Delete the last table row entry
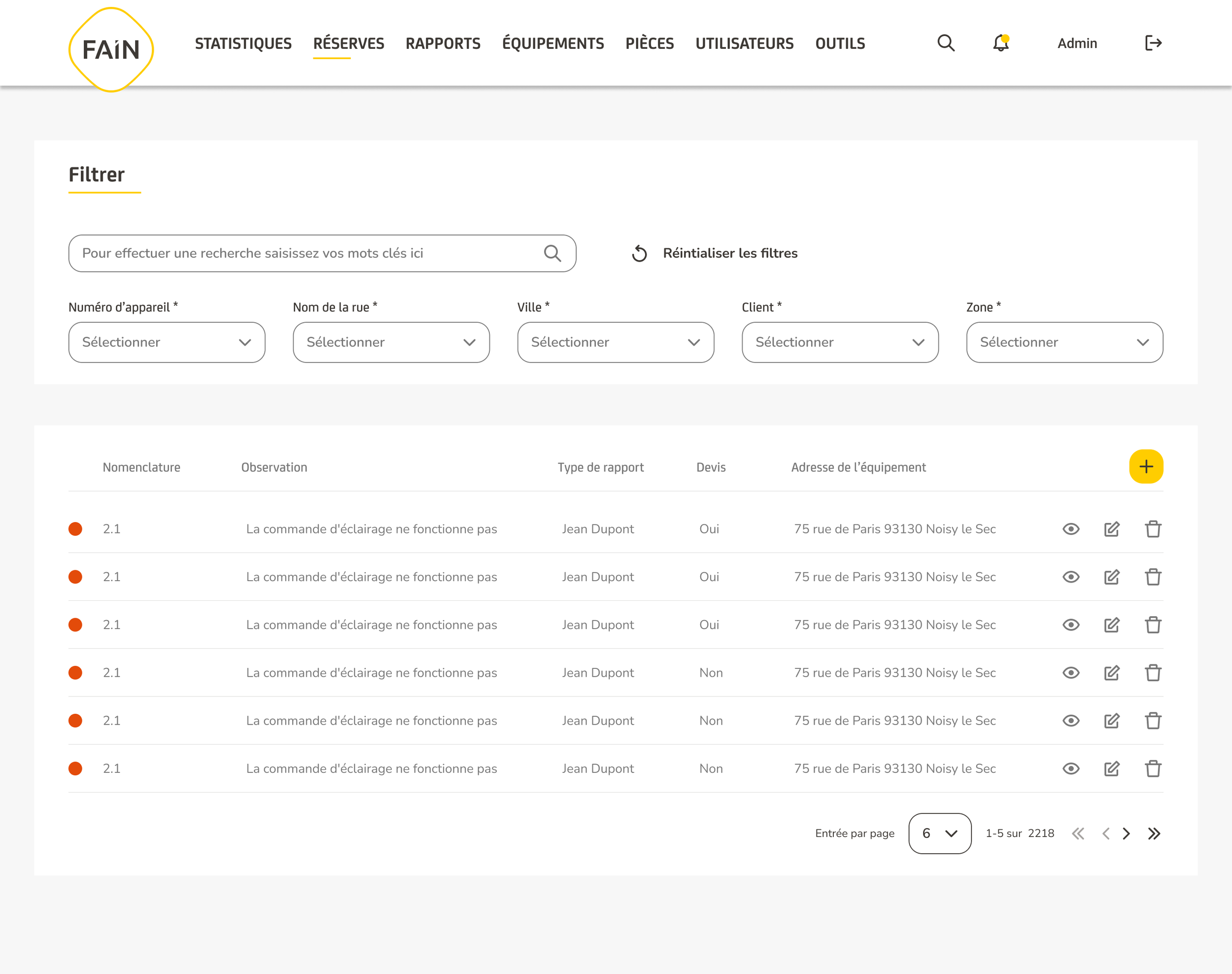1232x974 pixels. pyautogui.click(x=1153, y=769)
